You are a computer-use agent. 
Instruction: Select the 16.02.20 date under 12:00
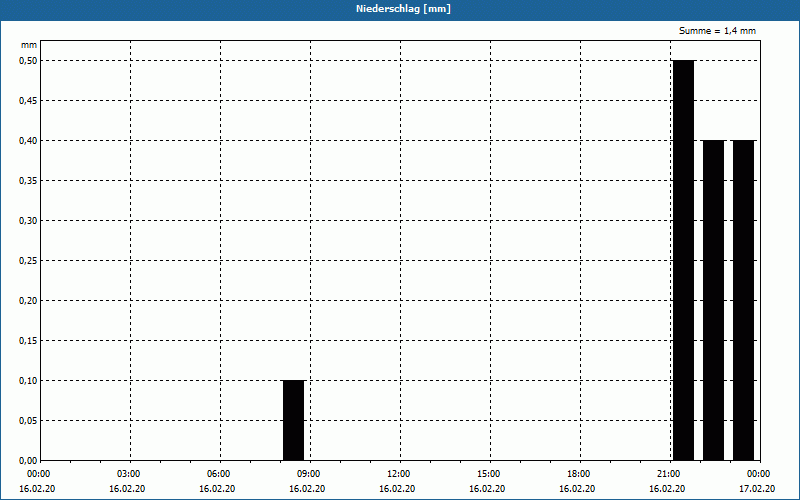[397, 488]
